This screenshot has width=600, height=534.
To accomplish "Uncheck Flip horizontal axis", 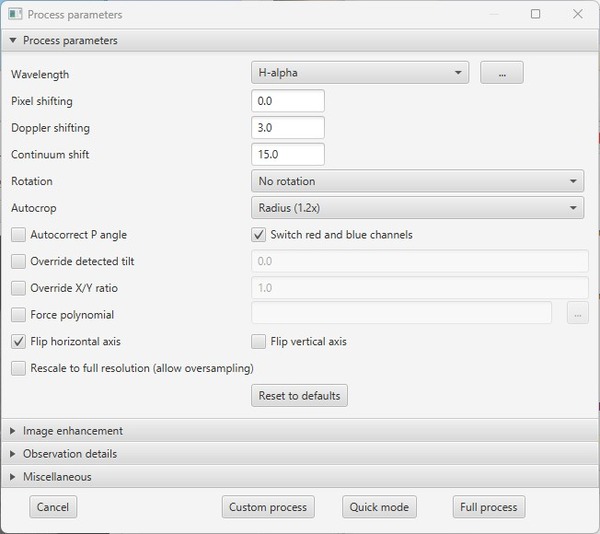I will point(18,342).
